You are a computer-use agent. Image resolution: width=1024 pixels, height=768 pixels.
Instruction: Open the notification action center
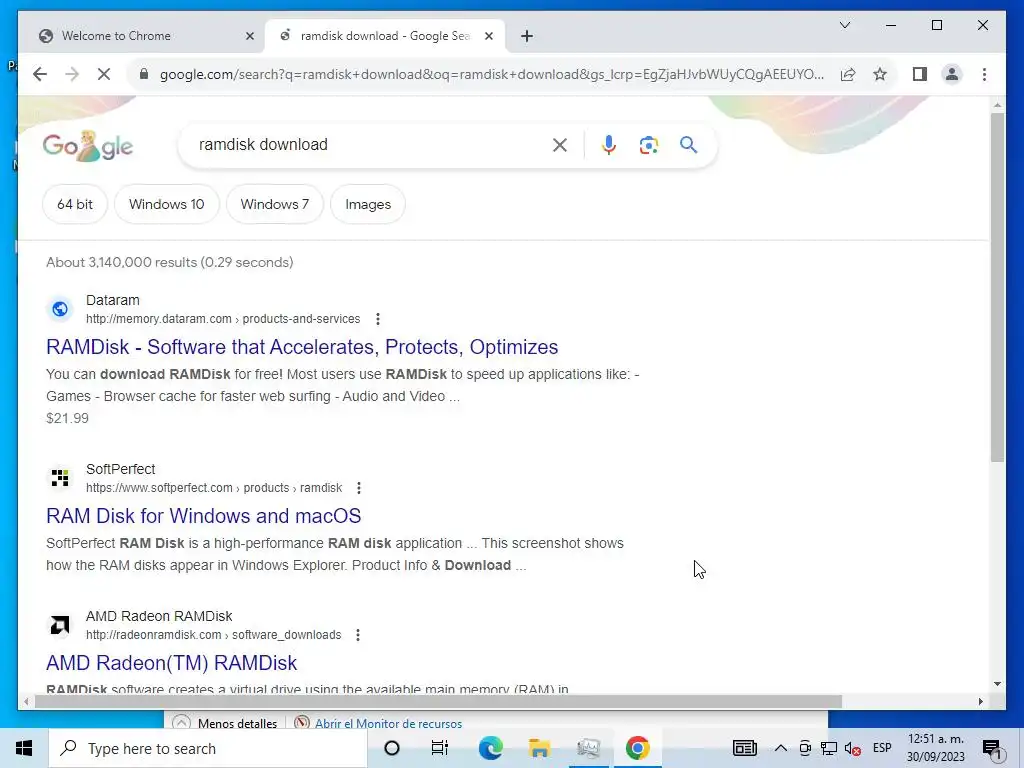993,749
